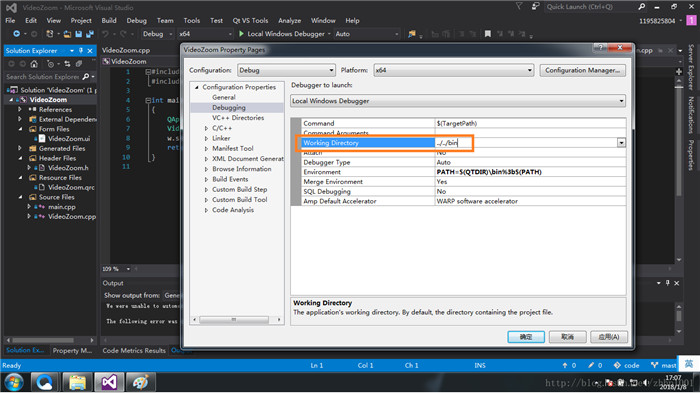Screen dimensions: 700x393
Task: Select the Environment property row
Action: coord(463,172)
